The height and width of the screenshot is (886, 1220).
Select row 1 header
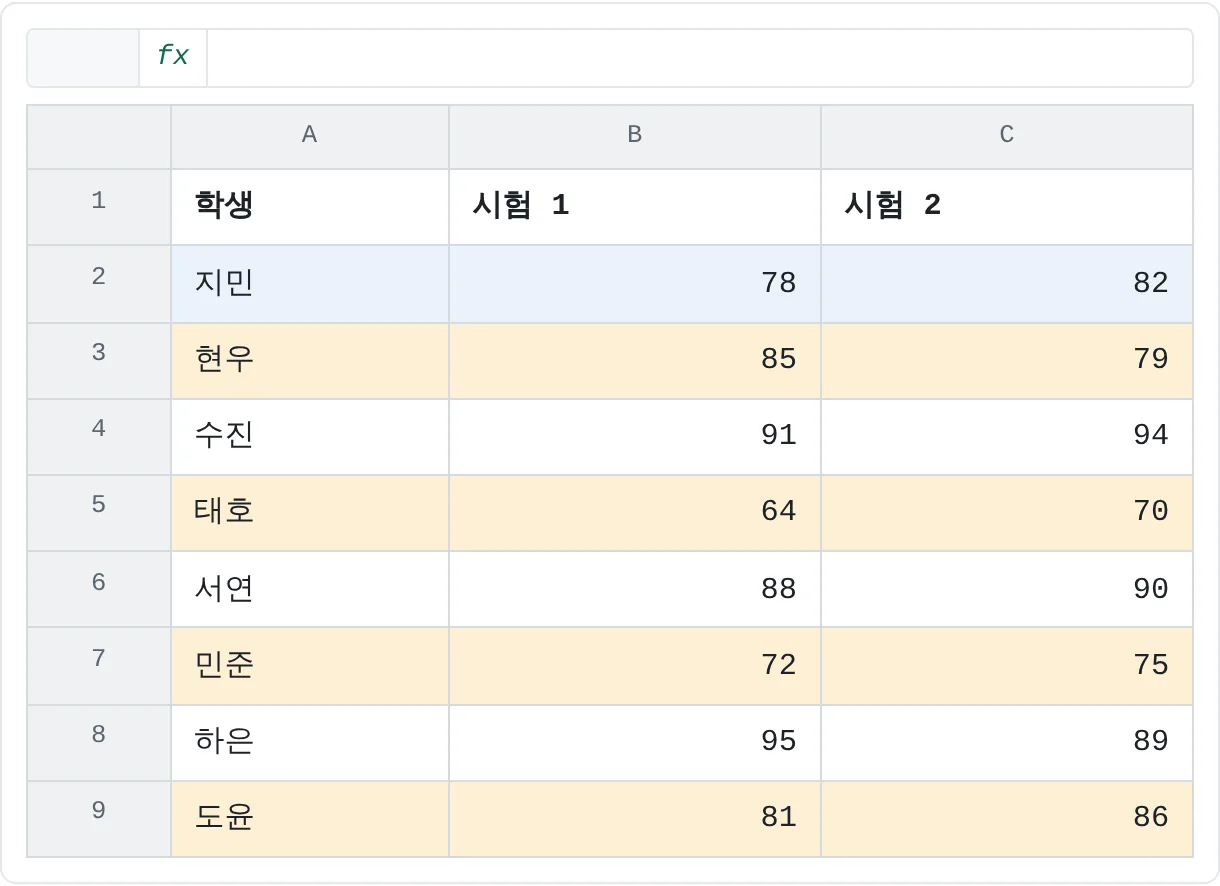pyautogui.click(x=99, y=207)
